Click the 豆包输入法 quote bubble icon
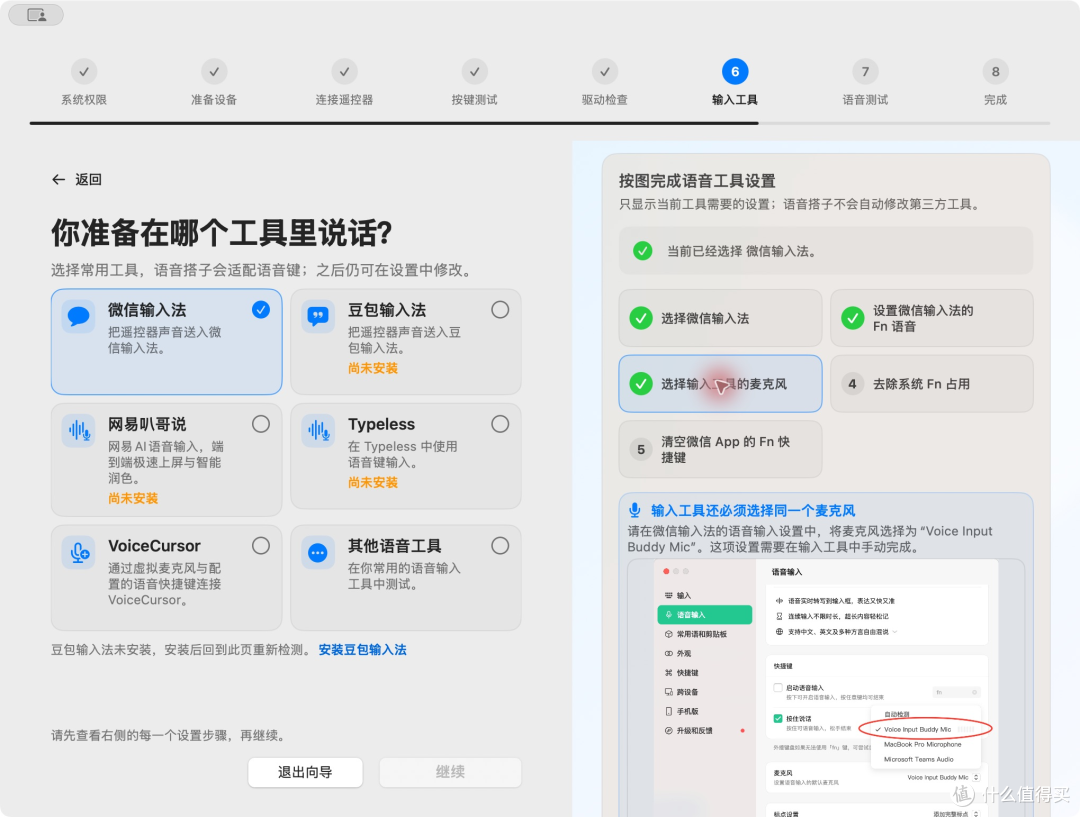Viewport: 1080px width, 817px height. [x=318, y=317]
